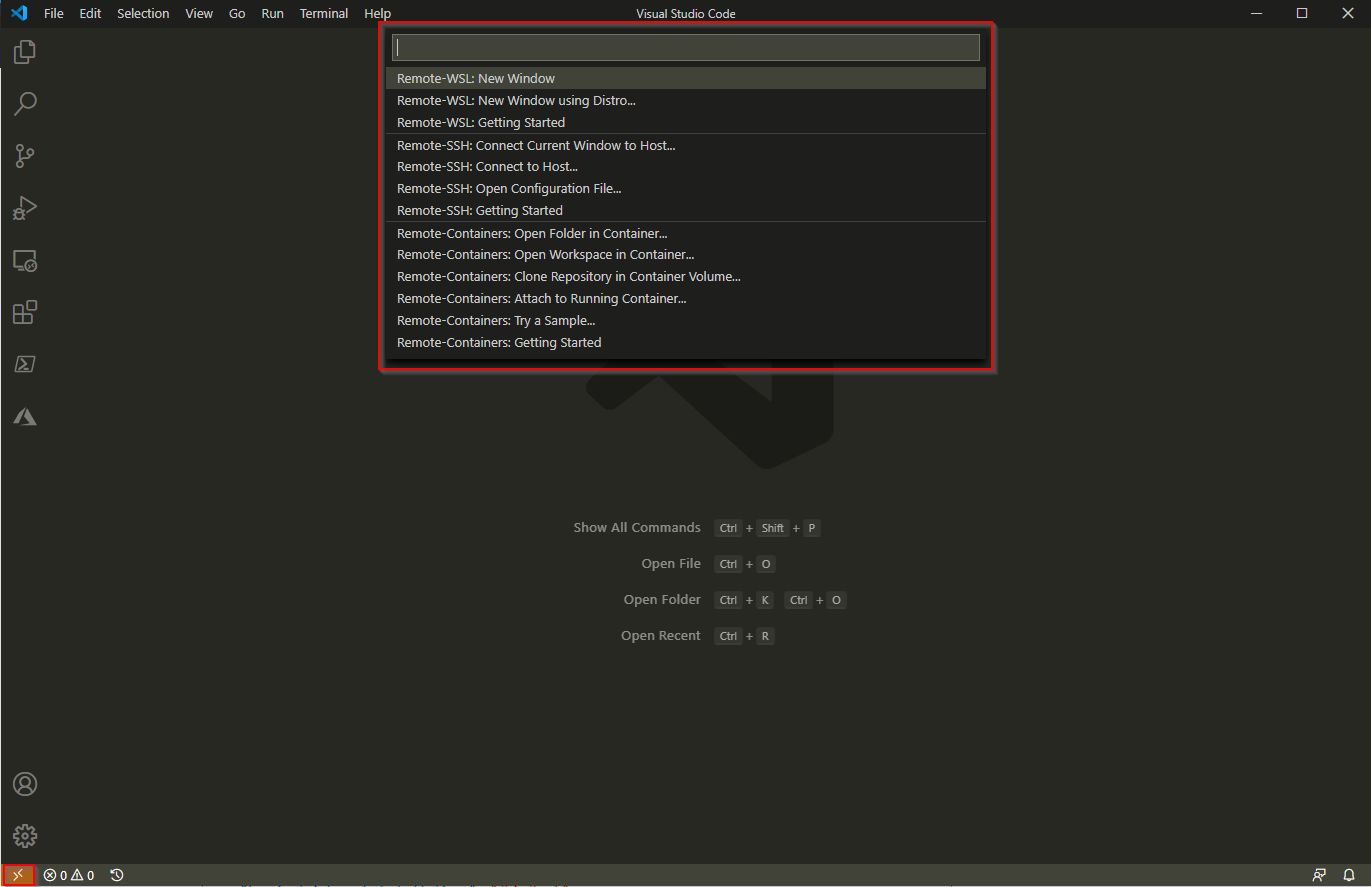Open the Accounts menu icon
This screenshot has height=887, width=1371.
pyautogui.click(x=25, y=784)
